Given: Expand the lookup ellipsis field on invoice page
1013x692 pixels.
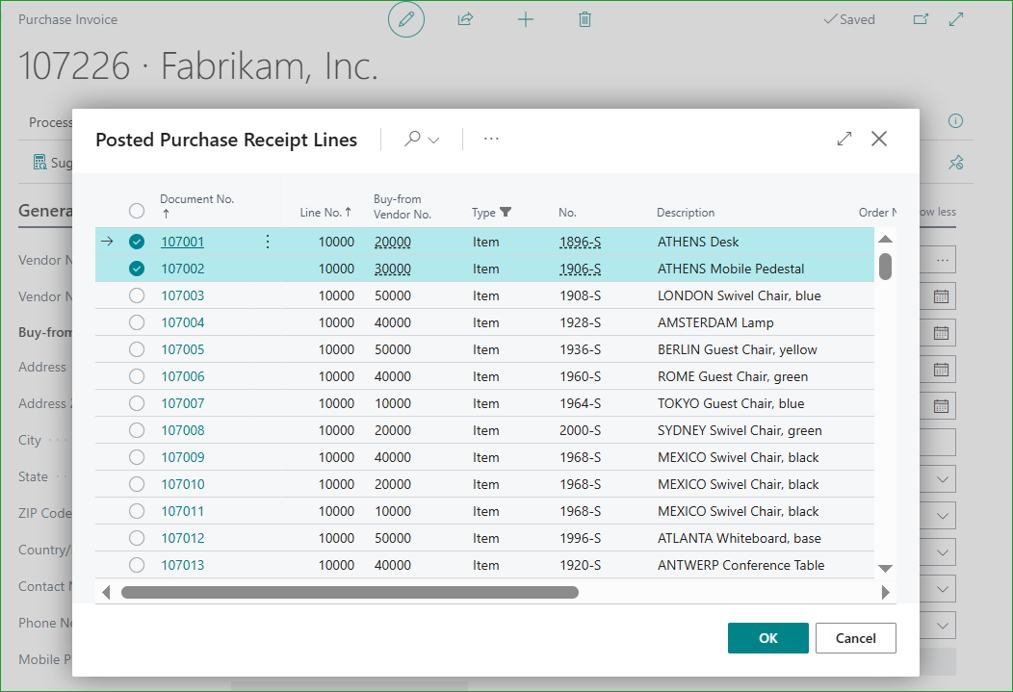Looking at the screenshot, I should coord(942,260).
